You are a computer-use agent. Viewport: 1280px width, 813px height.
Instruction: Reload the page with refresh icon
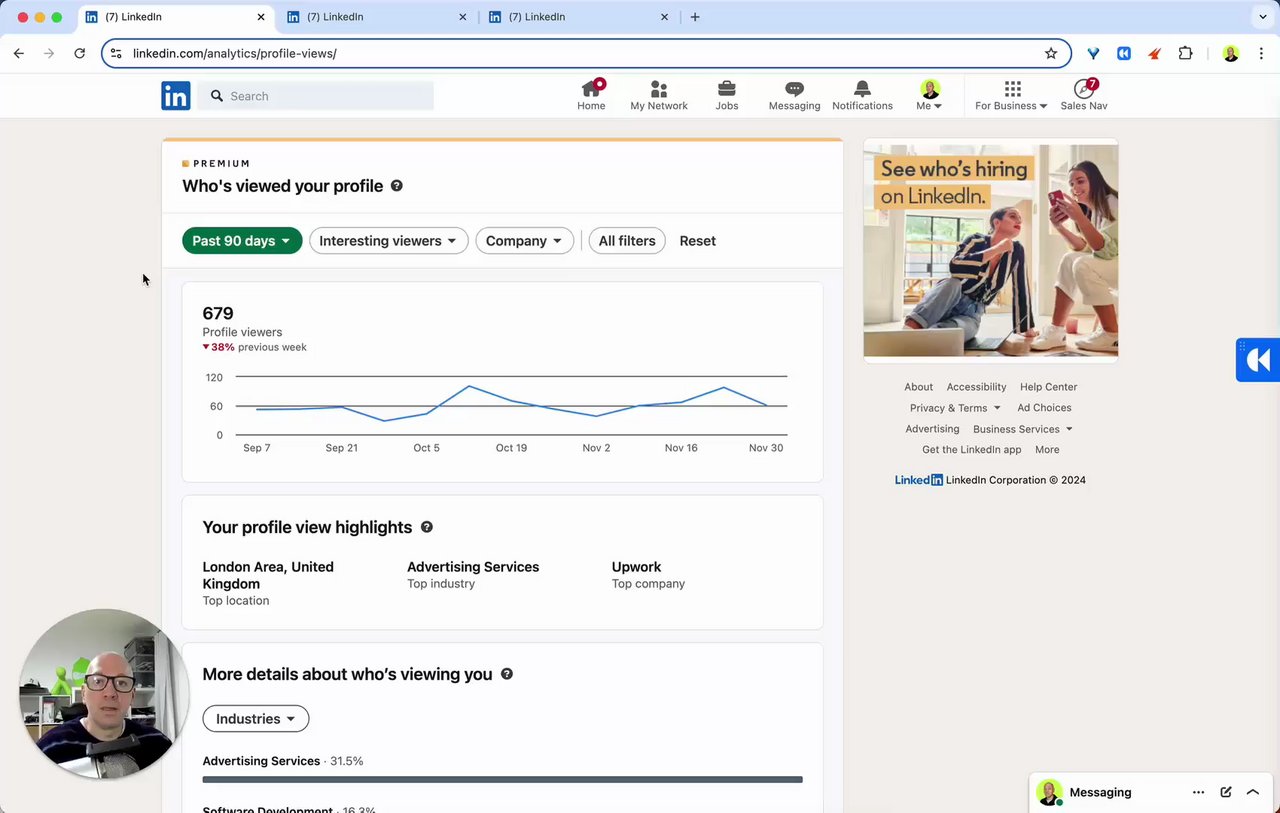click(x=80, y=53)
